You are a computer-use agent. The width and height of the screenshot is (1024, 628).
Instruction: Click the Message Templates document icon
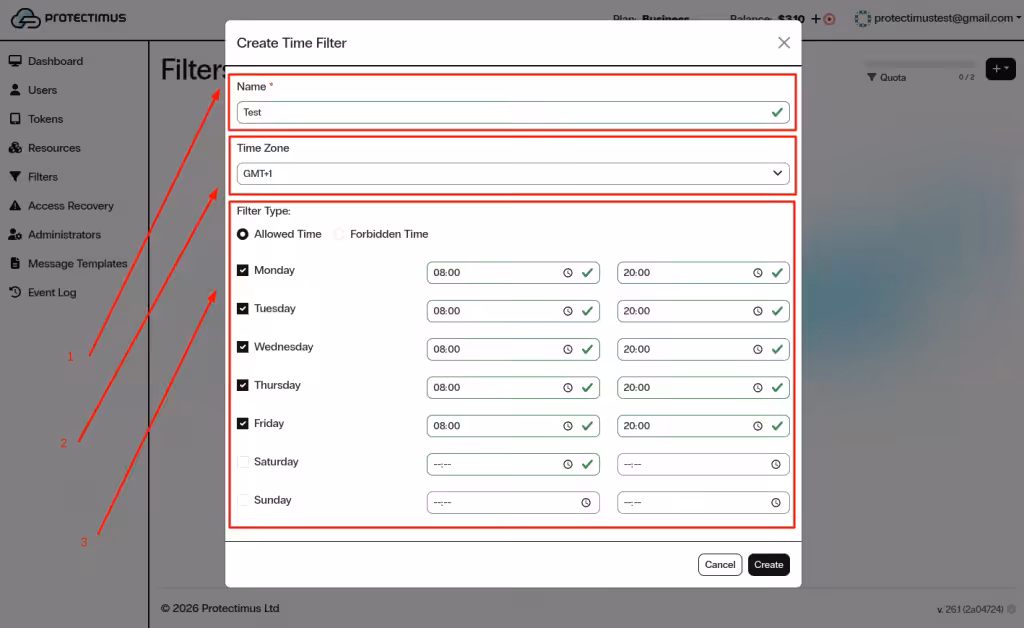15,263
